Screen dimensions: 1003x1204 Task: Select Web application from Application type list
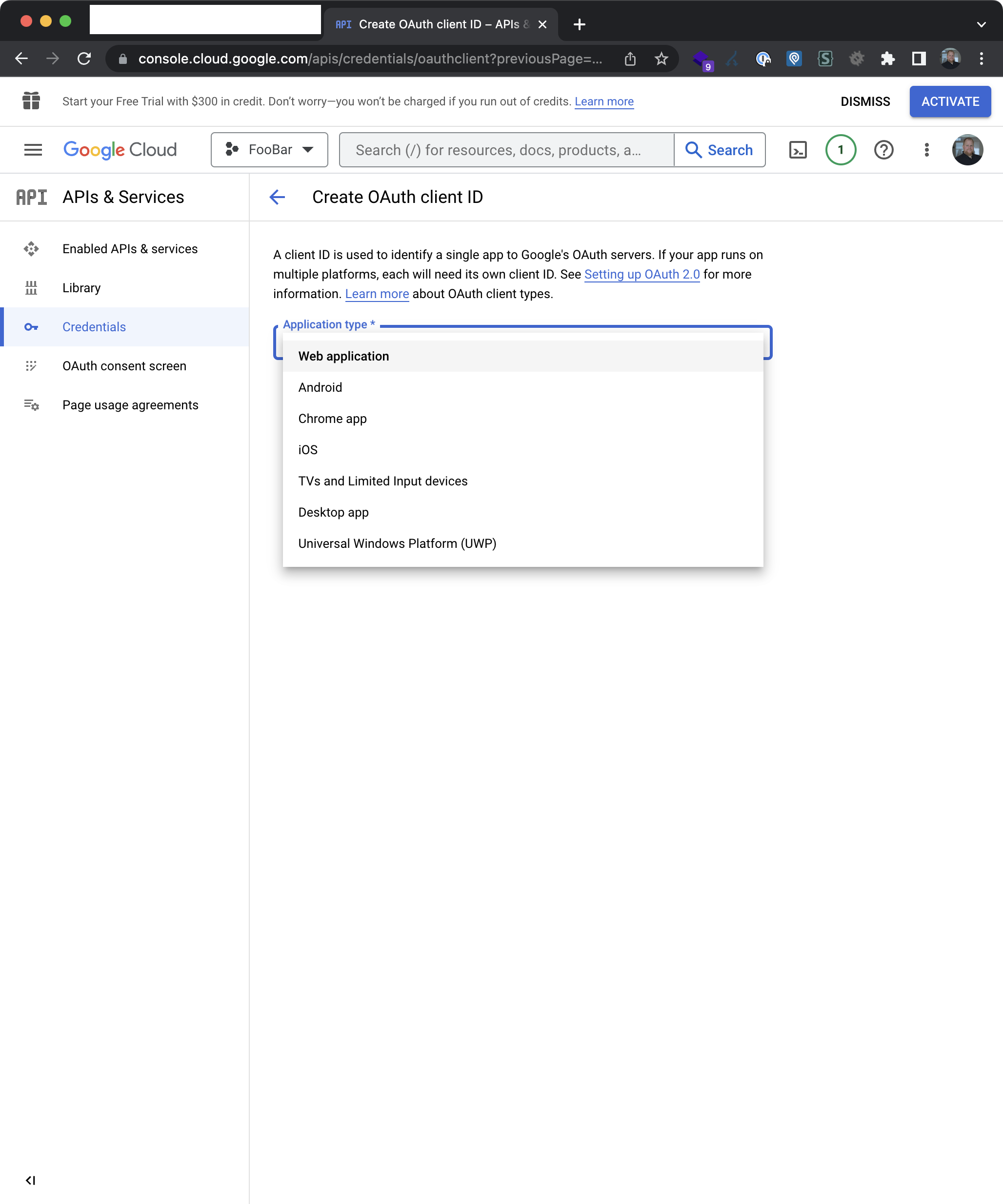click(x=343, y=356)
